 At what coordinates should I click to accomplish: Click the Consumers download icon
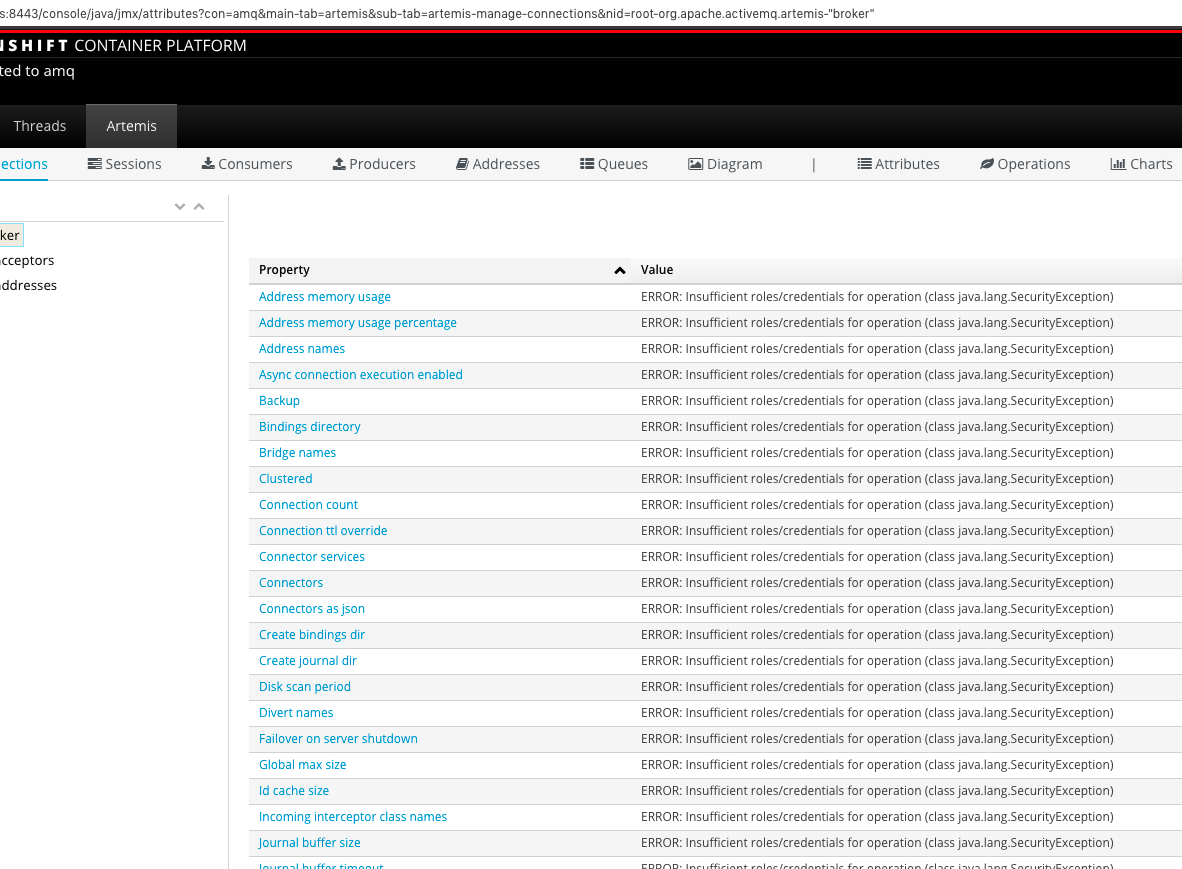[x=208, y=164]
